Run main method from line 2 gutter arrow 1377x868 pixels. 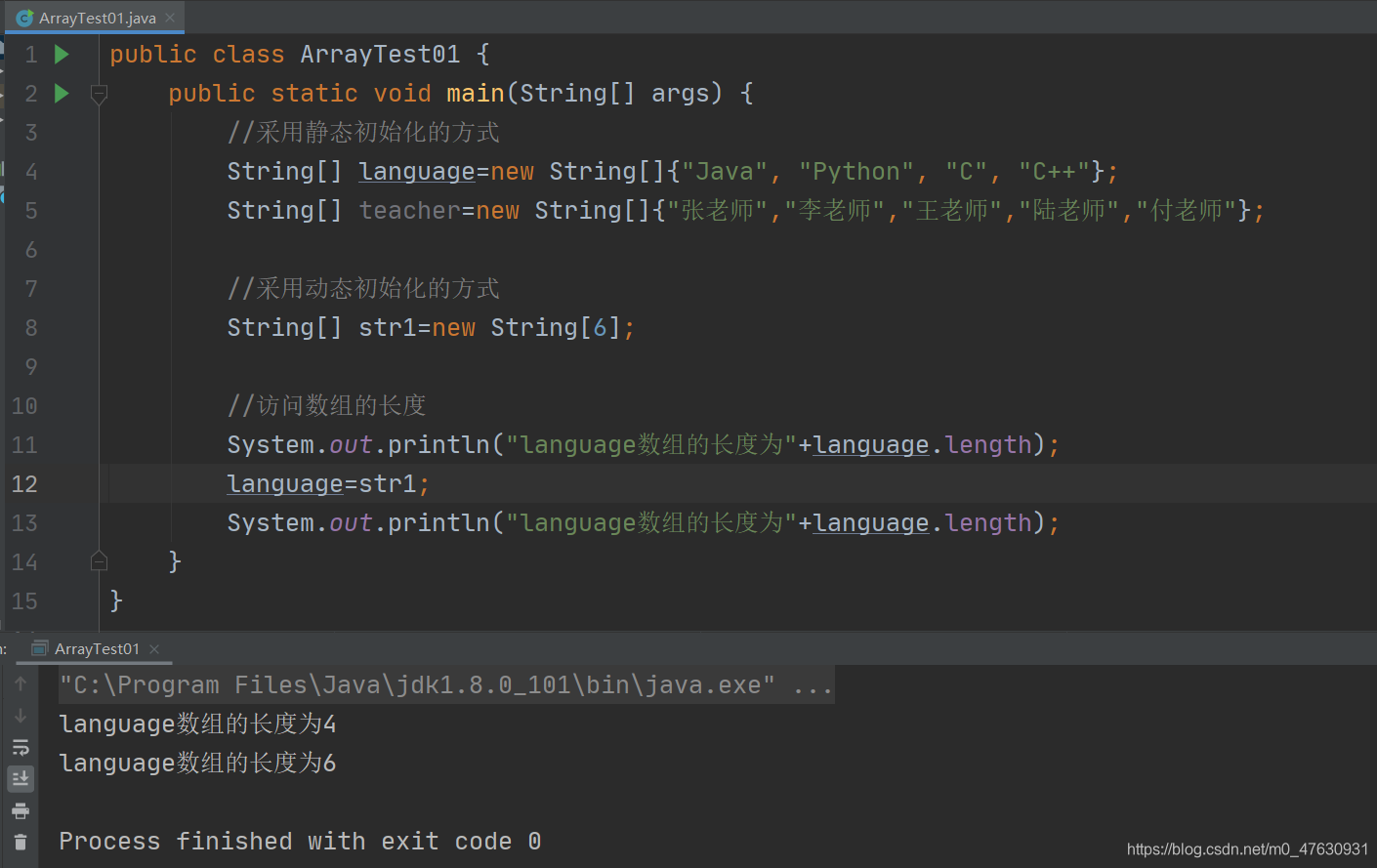tap(62, 94)
